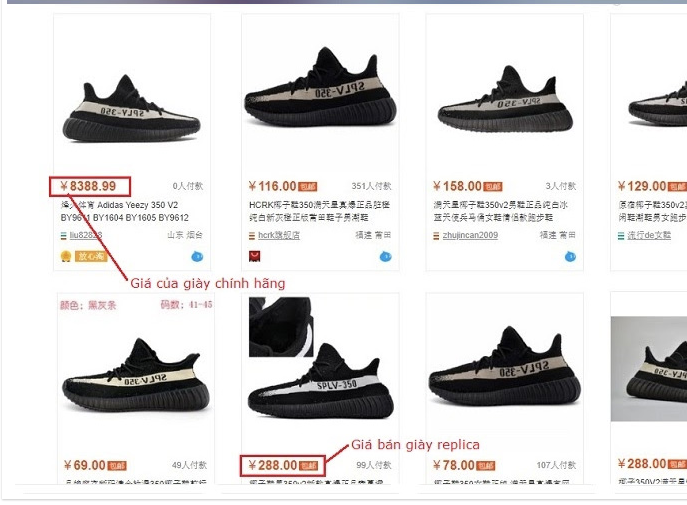Open the product thumbnail of the ¥8388.99 Yeezy
This screenshot has height=505, width=687.
click(x=132, y=95)
